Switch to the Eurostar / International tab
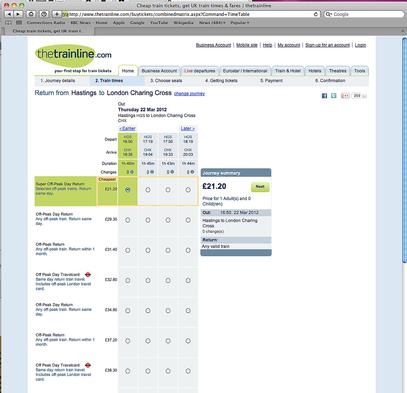The image size is (407, 393). click(x=245, y=71)
